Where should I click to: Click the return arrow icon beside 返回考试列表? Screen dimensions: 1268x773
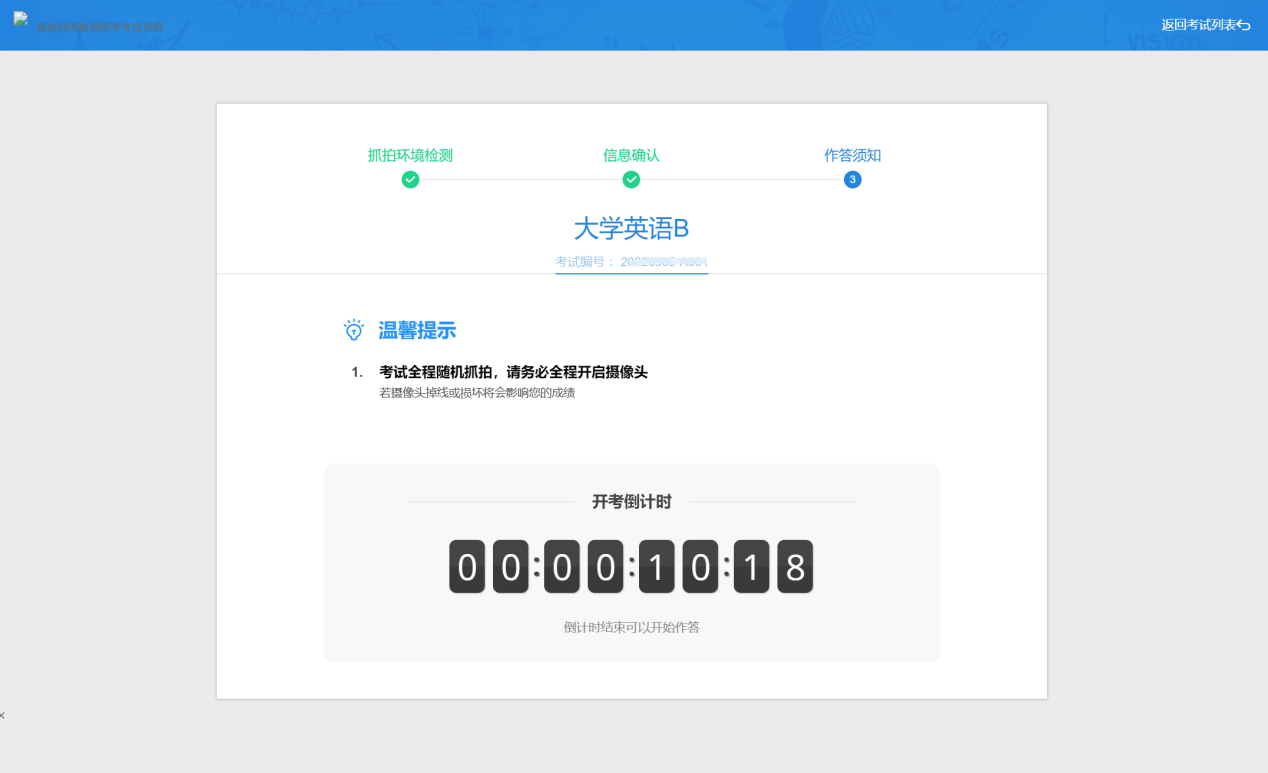pos(1244,25)
